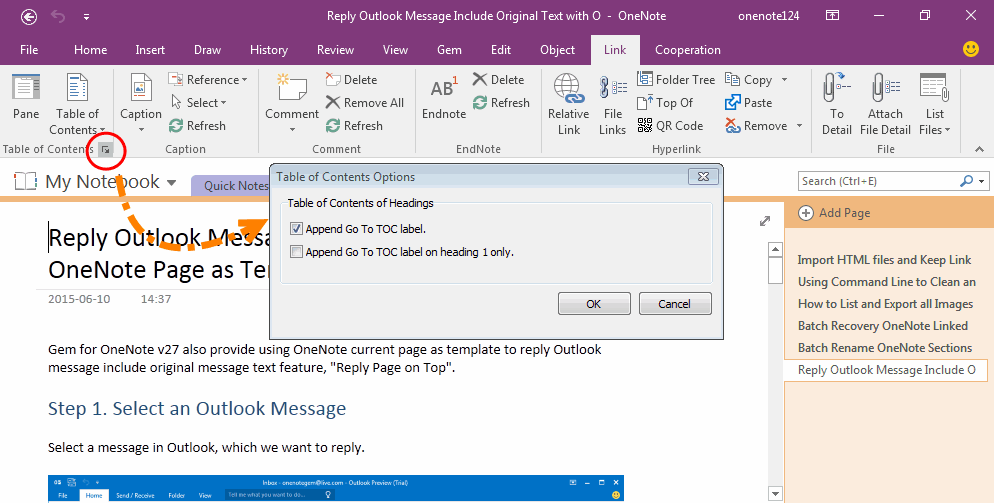This screenshot has width=994, height=503.
Task: Open page Import HTML files and Keep Link
Action: tap(884, 260)
